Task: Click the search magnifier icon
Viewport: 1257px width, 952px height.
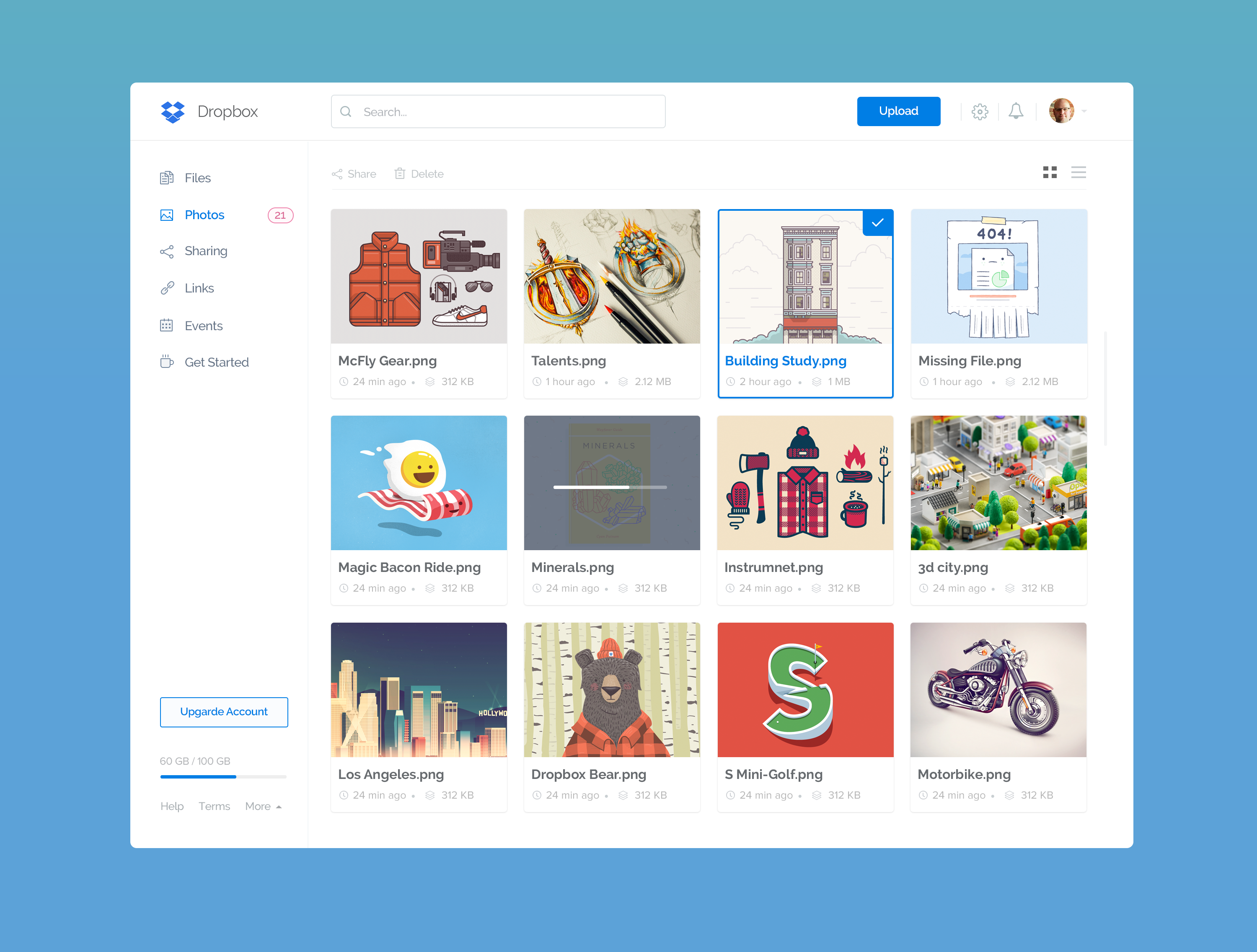Action: pos(346,112)
